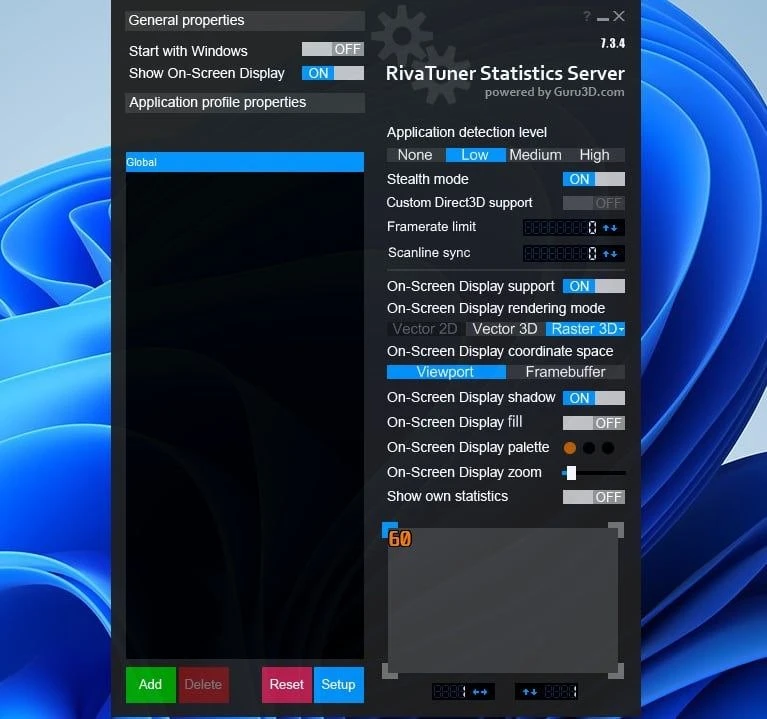
Task: Click version number 7.3.4
Action: (x=613, y=44)
